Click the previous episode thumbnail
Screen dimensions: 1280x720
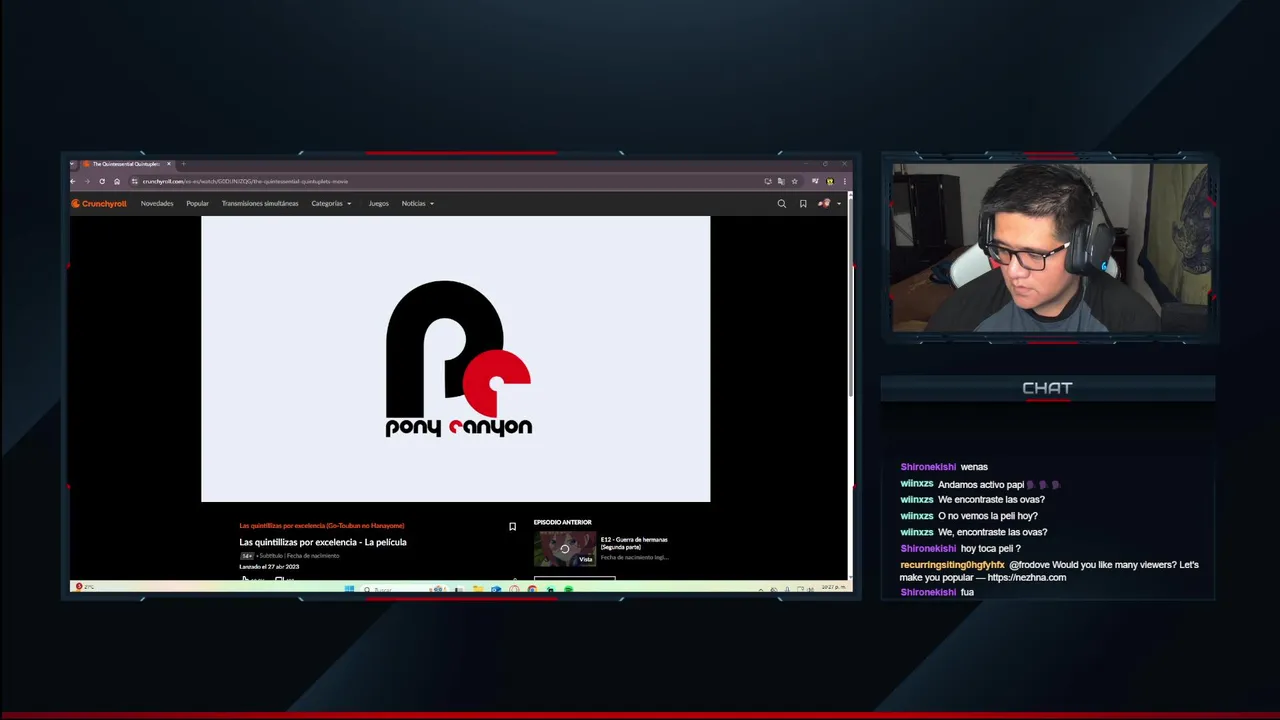point(565,549)
